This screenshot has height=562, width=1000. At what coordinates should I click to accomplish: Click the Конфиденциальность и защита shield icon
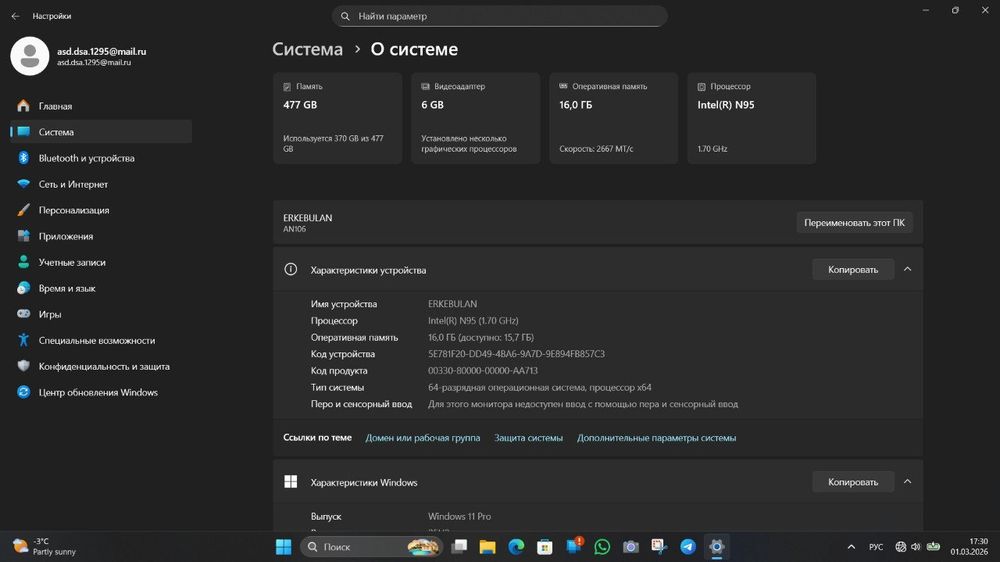(24, 366)
